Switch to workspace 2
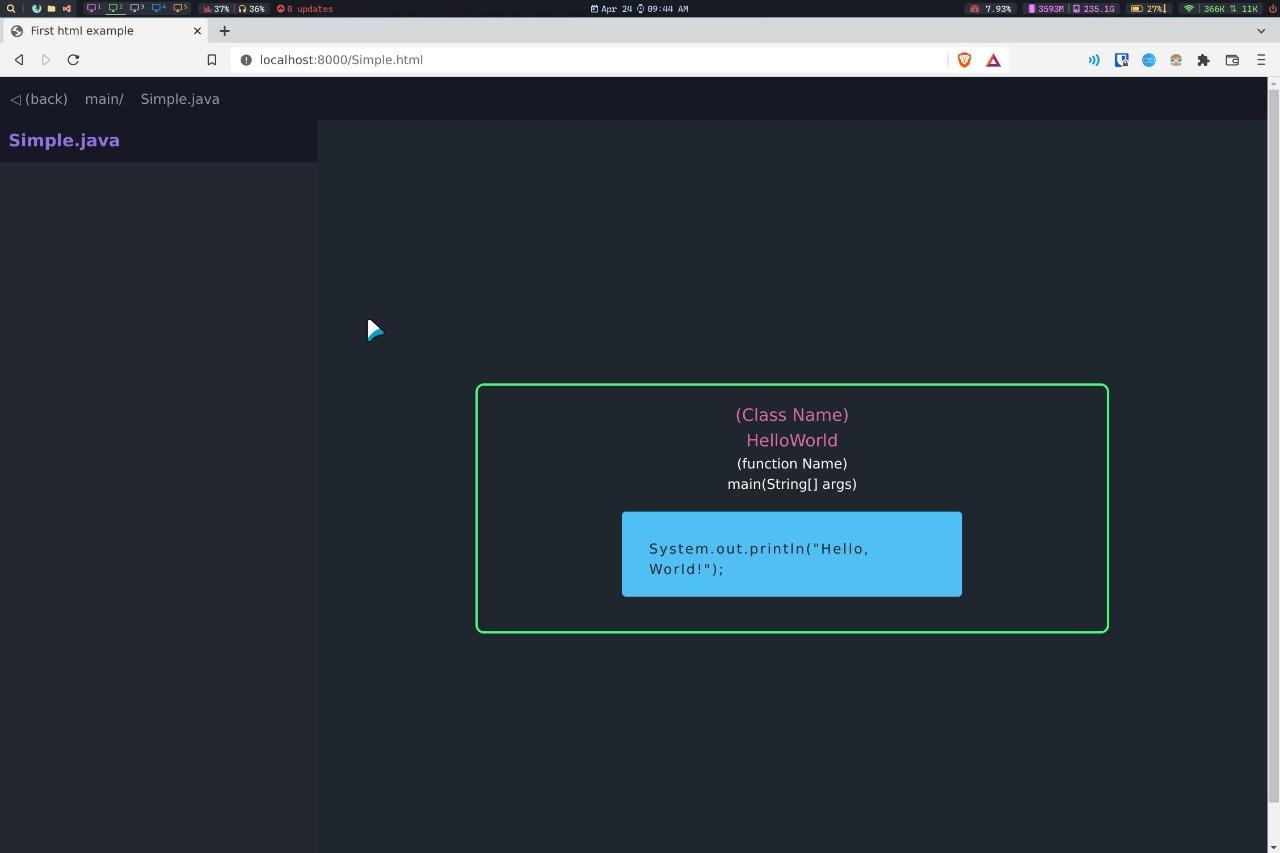 point(116,9)
